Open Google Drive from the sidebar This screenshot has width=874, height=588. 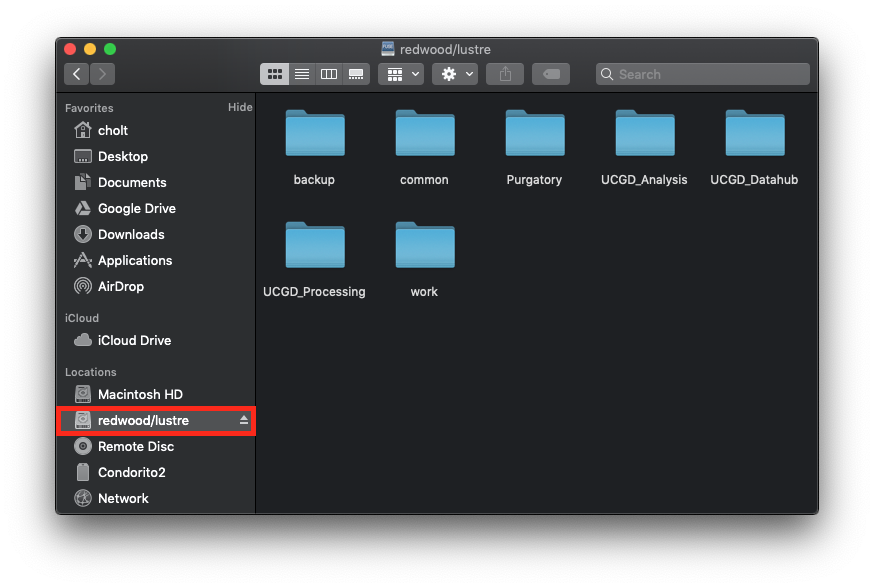pyautogui.click(x=156, y=208)
